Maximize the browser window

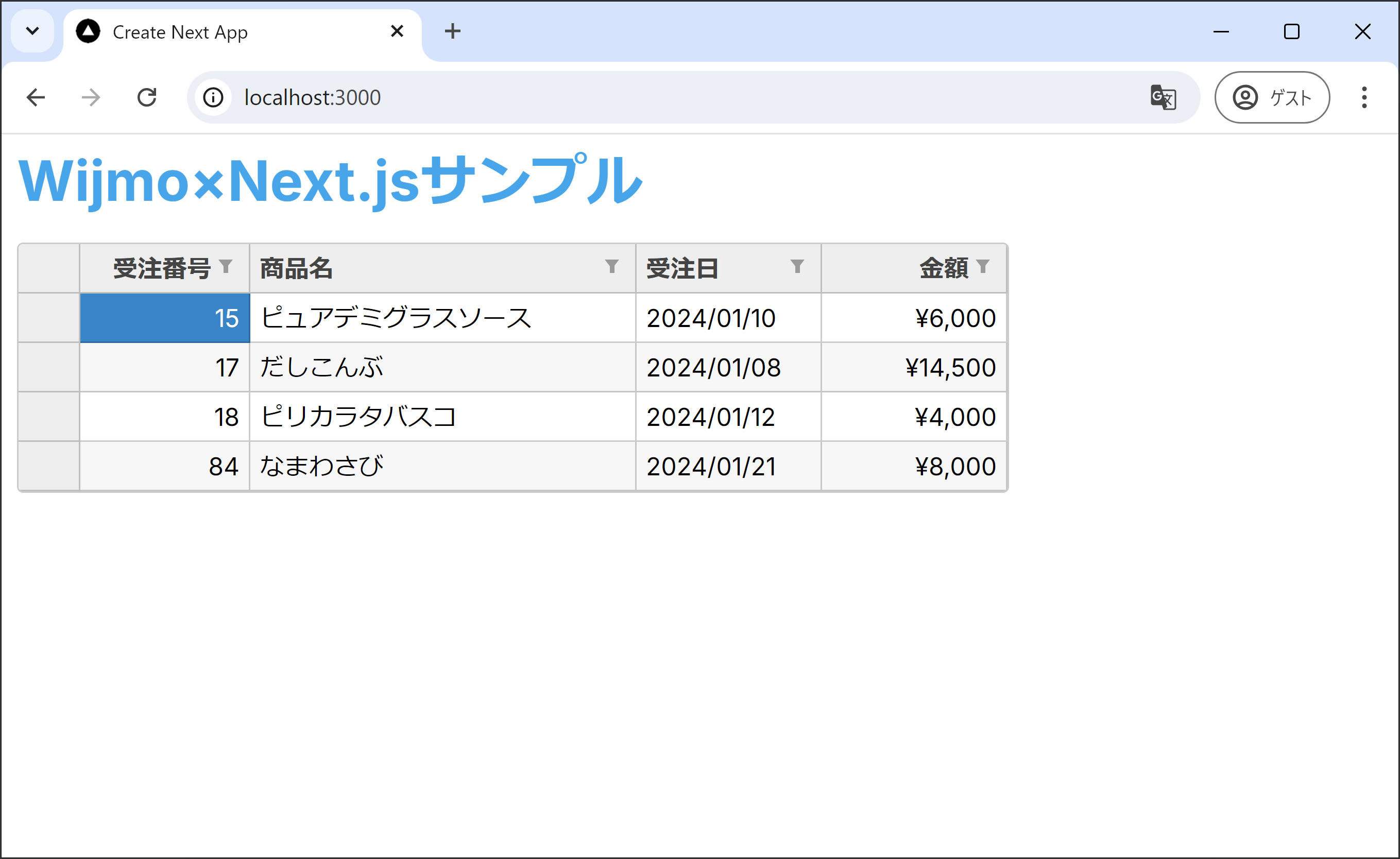[1291, 31]
